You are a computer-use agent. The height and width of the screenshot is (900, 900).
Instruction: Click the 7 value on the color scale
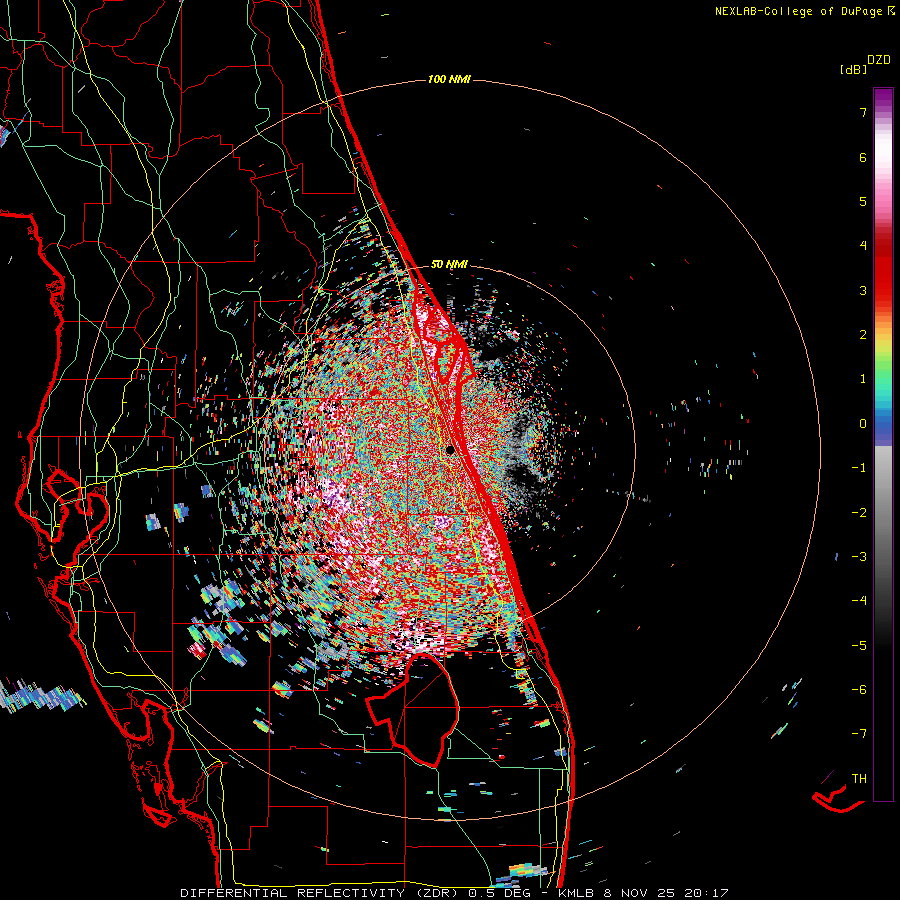[x=863, y=112]
